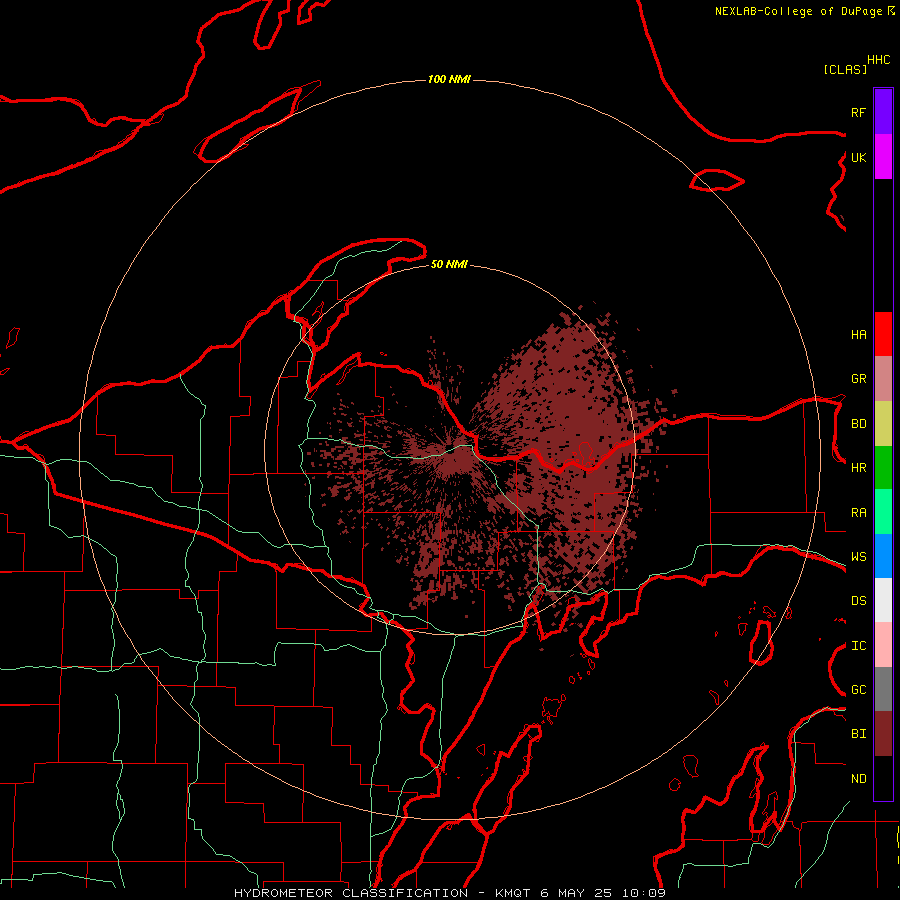Screen dimensions: 900x900
Task: Click the "GR" legend label
Action: pos(858,379)
